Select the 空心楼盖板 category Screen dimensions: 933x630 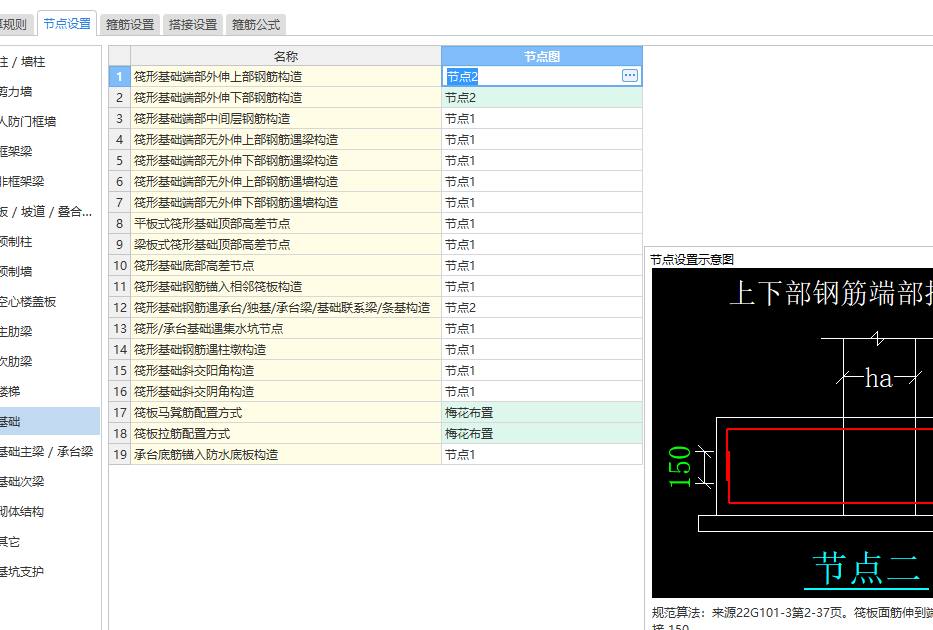pyautogui.click(x=49, y=302)
